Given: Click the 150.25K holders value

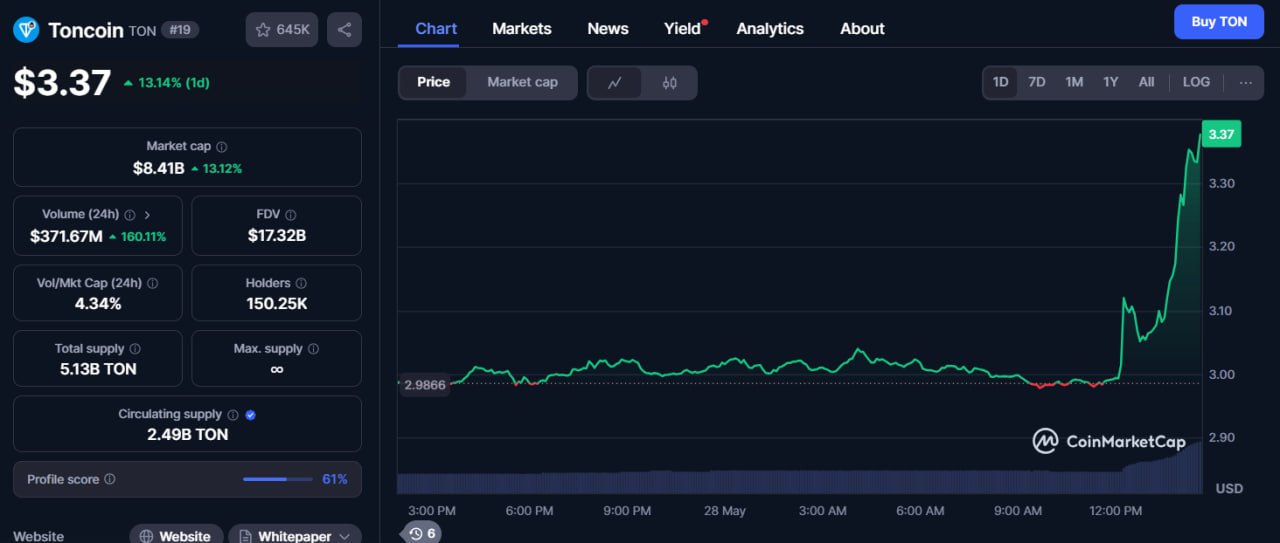Looking at the screenshot, I should click(276, 303).
